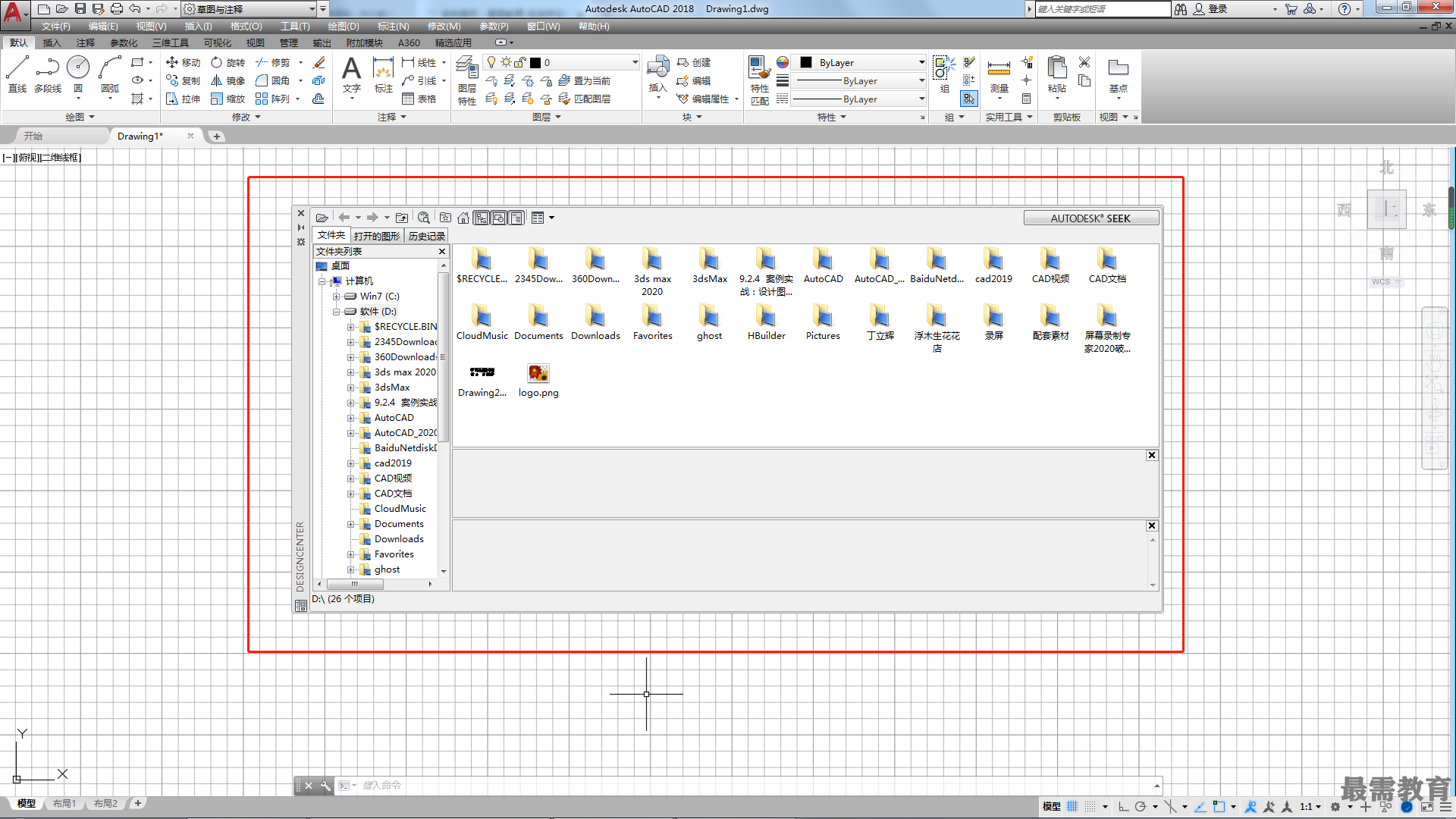The height and width of the screenshot is (819, 1456).
Task: Toggle Tree View in DesignCenter toolbar
Action: [482, 218]
